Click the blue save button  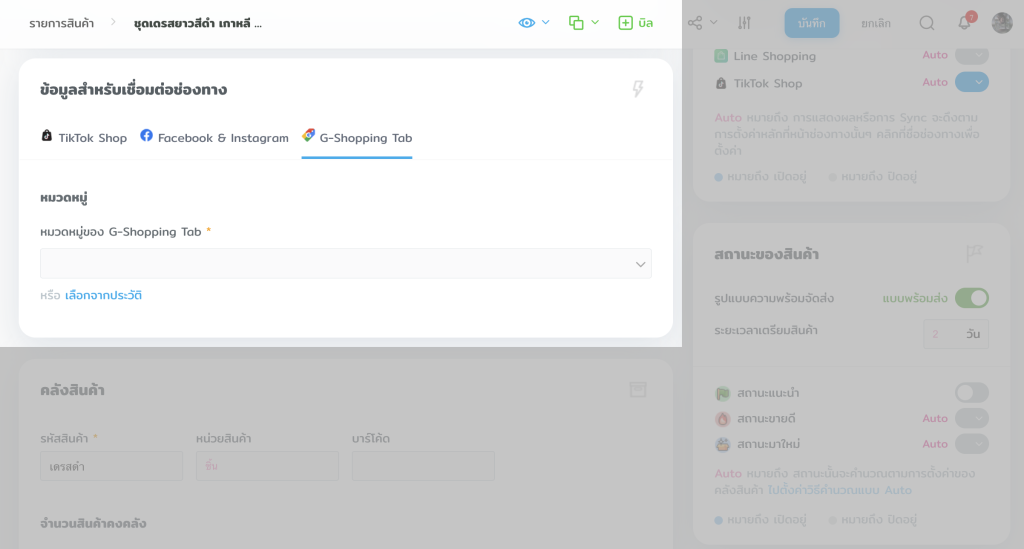pyautogui.click(x=811, y=22)
